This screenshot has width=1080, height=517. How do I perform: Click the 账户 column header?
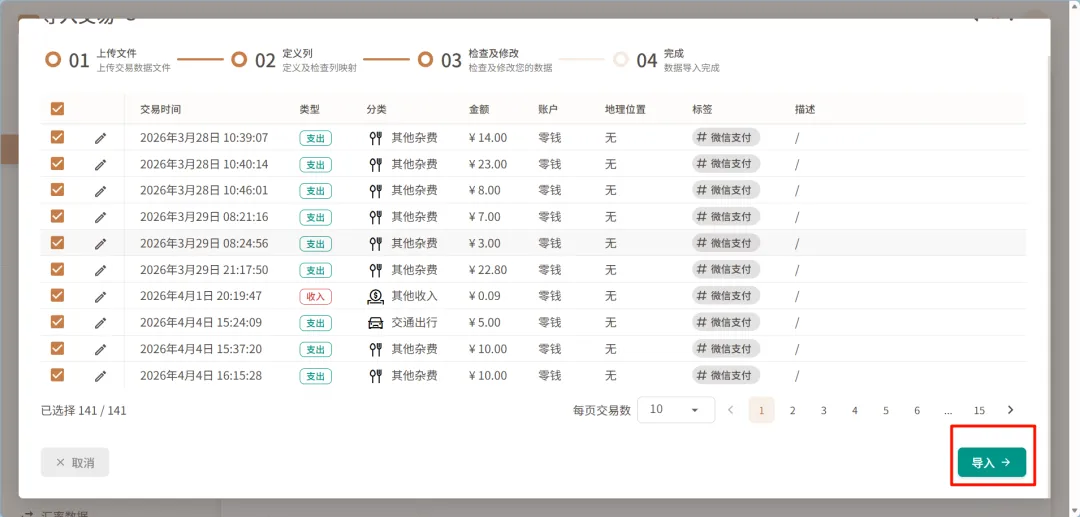coord(548,109)
